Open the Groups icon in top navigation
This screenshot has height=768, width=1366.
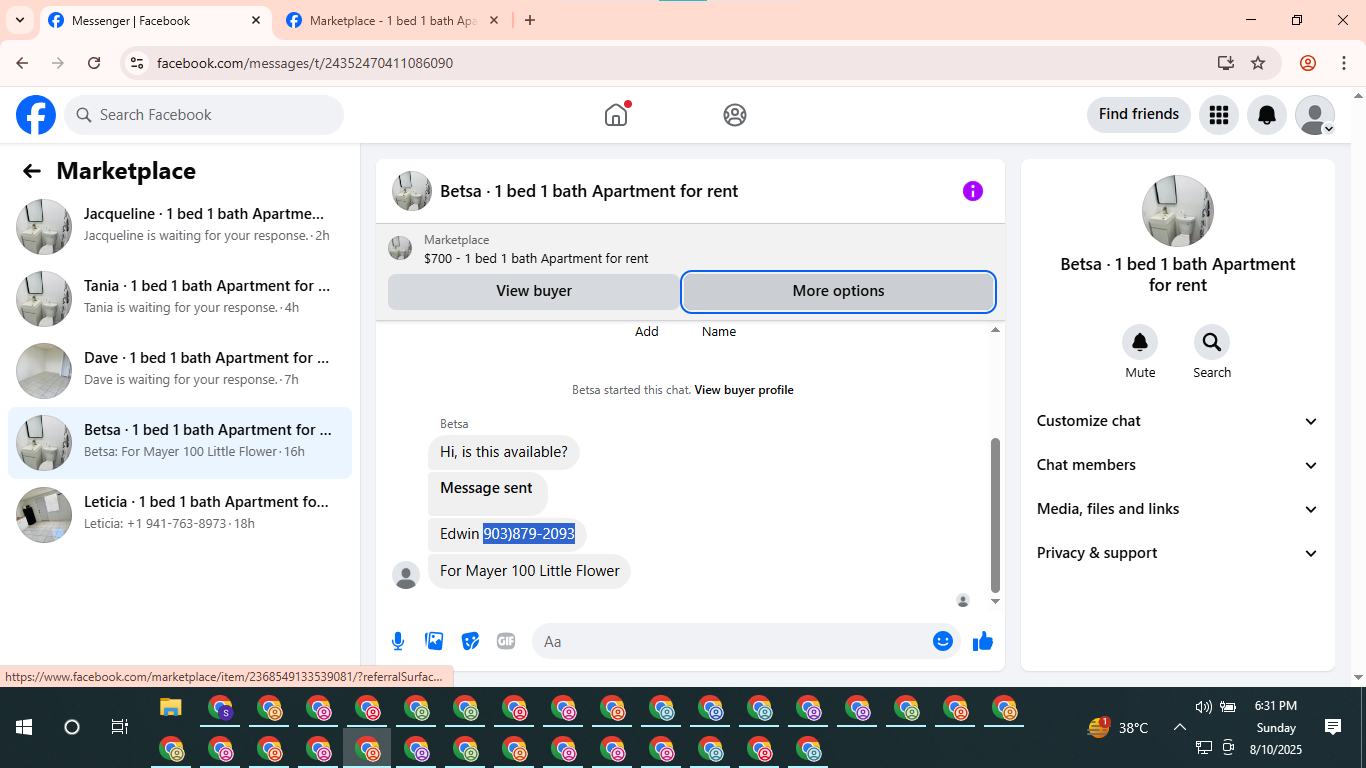coord(735,115)
